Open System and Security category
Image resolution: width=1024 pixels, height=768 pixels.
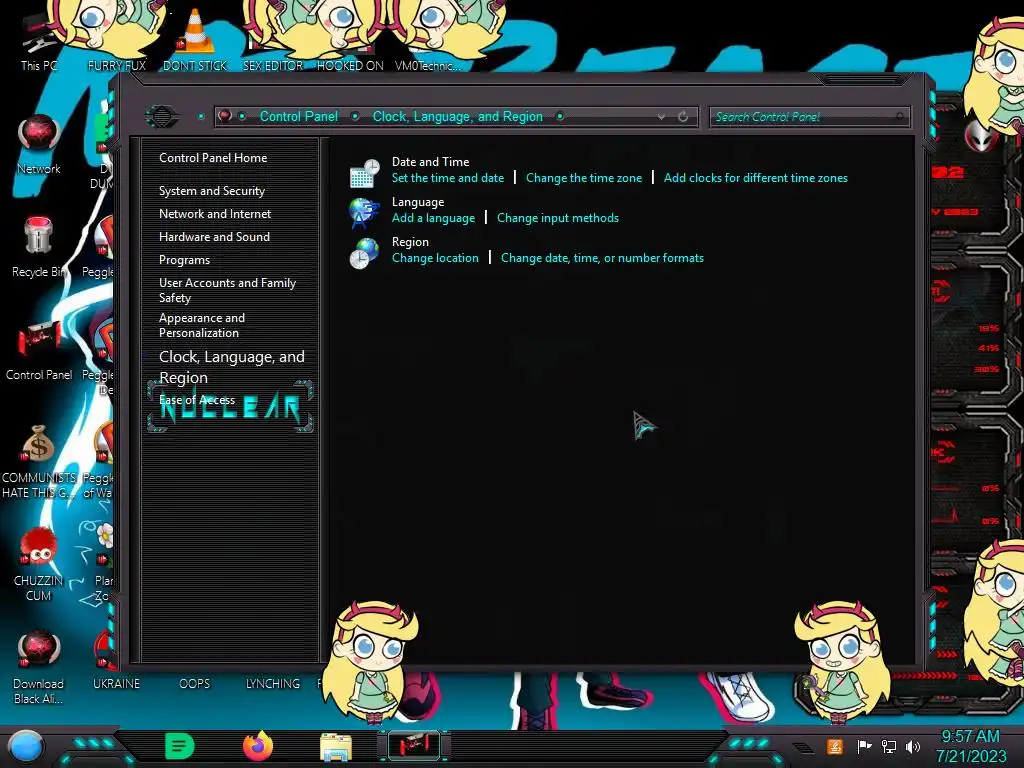[x=212, y=191]
